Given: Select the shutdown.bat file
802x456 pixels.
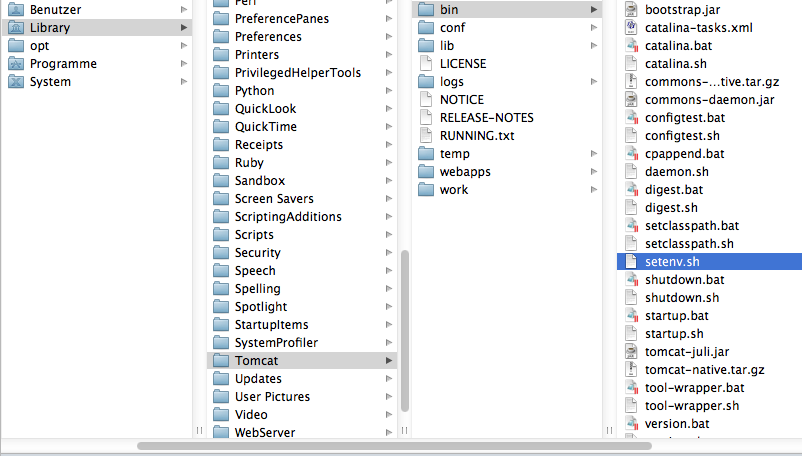Looking at the screenshot, I should pyautogui.click(x=684, y=280).
